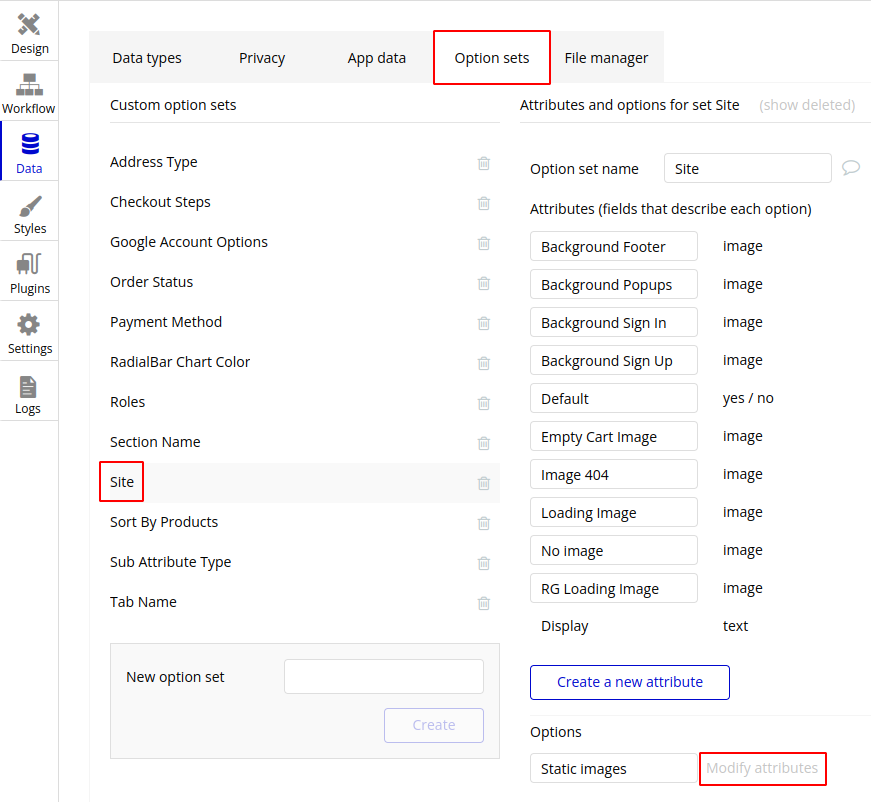Select the Payment Method option set
This screenshot has width=871, height=802.
[x=166, y=322]
